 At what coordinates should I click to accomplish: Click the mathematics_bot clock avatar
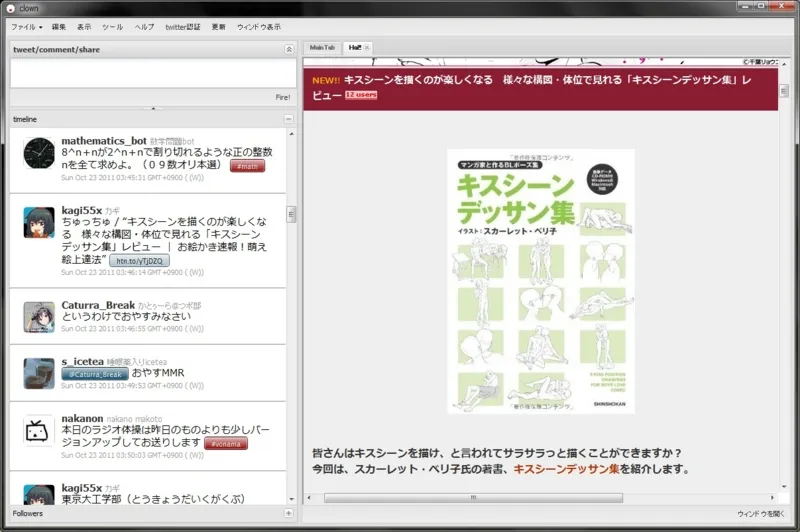point(38,153)
